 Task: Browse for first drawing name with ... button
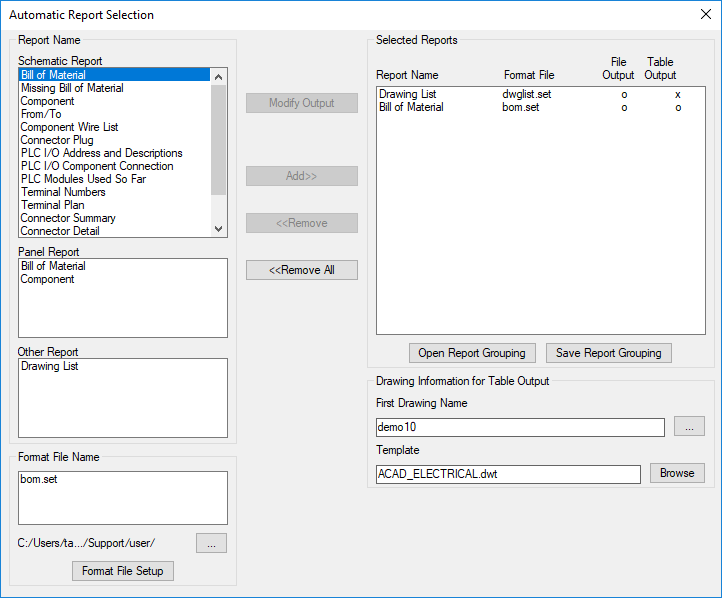[689, 426]
